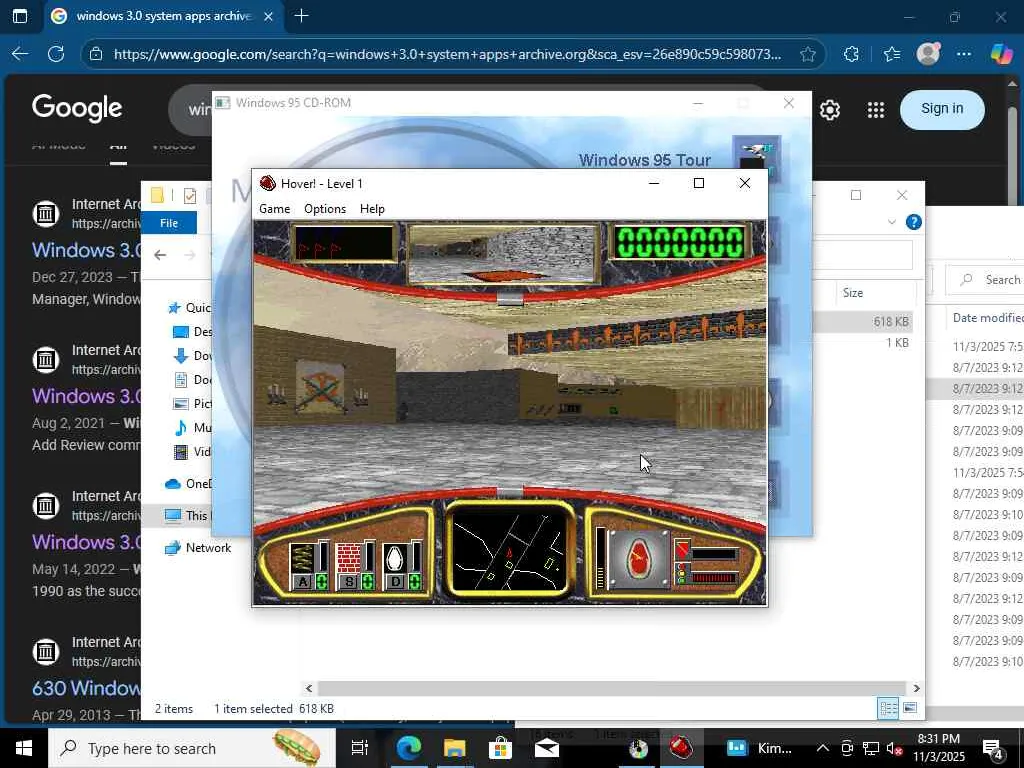Click the D key label under cloak

tap(395, 581)
